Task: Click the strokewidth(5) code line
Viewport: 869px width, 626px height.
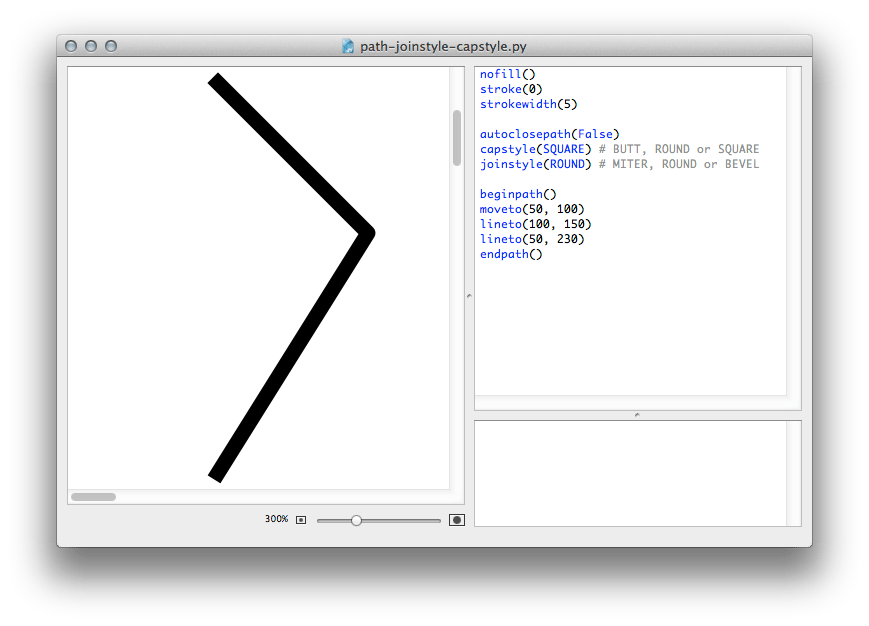Action: pyautogui.click(x=528, y=104)
